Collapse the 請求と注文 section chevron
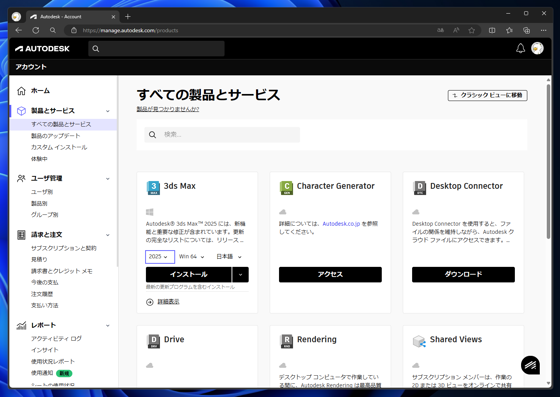The height and width of the screenshot is (397, 560). pos(108,235)
